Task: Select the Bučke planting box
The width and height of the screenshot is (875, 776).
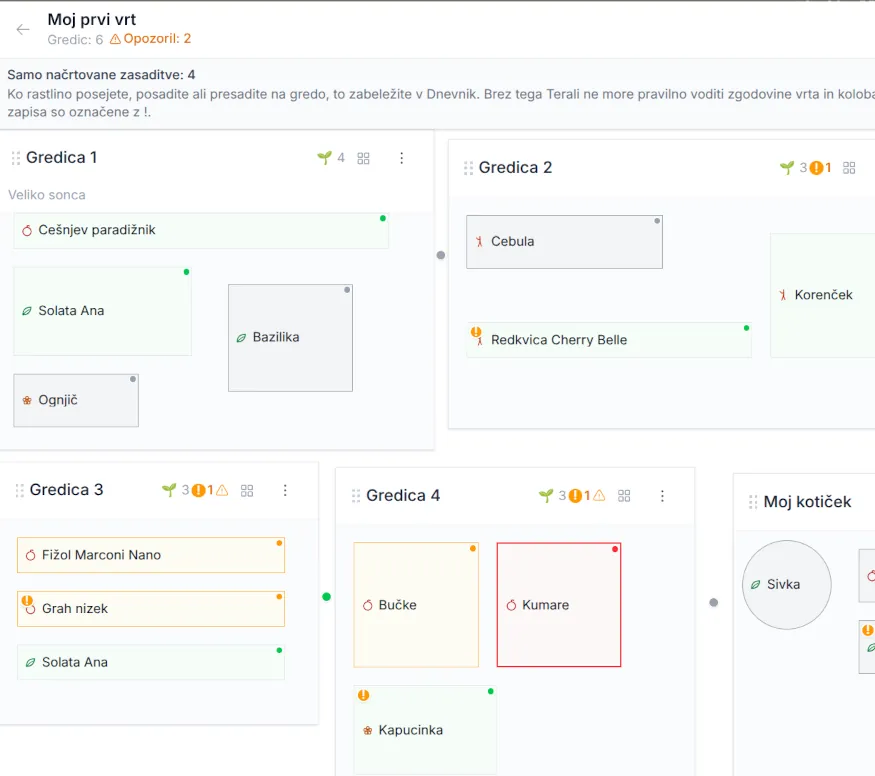Action: click(x=416, y=605)
